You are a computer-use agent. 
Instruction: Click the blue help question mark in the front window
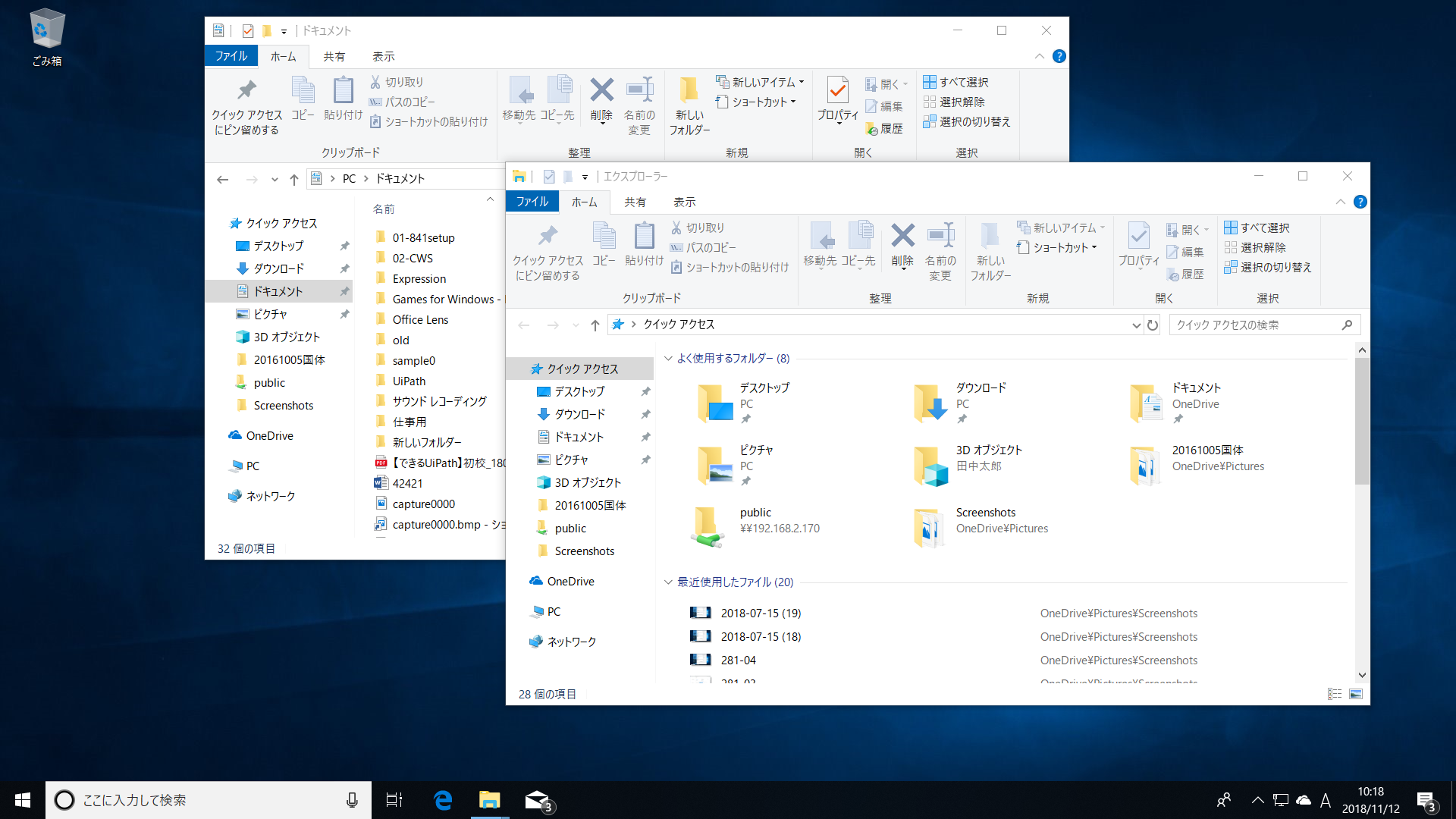point(1360,202)
